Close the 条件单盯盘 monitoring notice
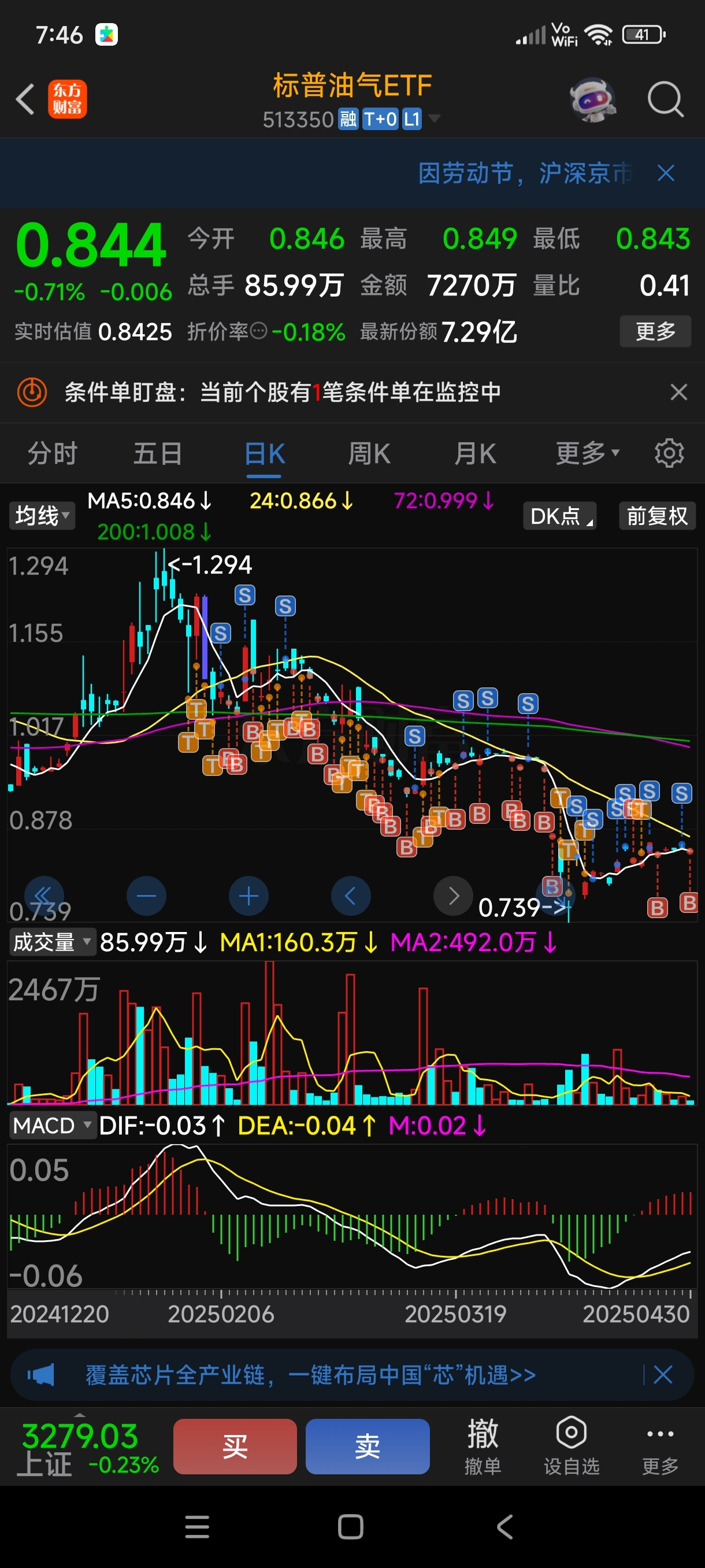Image resolution: width=705 pixels, height=1568 pixels. (x=679, y=392)
